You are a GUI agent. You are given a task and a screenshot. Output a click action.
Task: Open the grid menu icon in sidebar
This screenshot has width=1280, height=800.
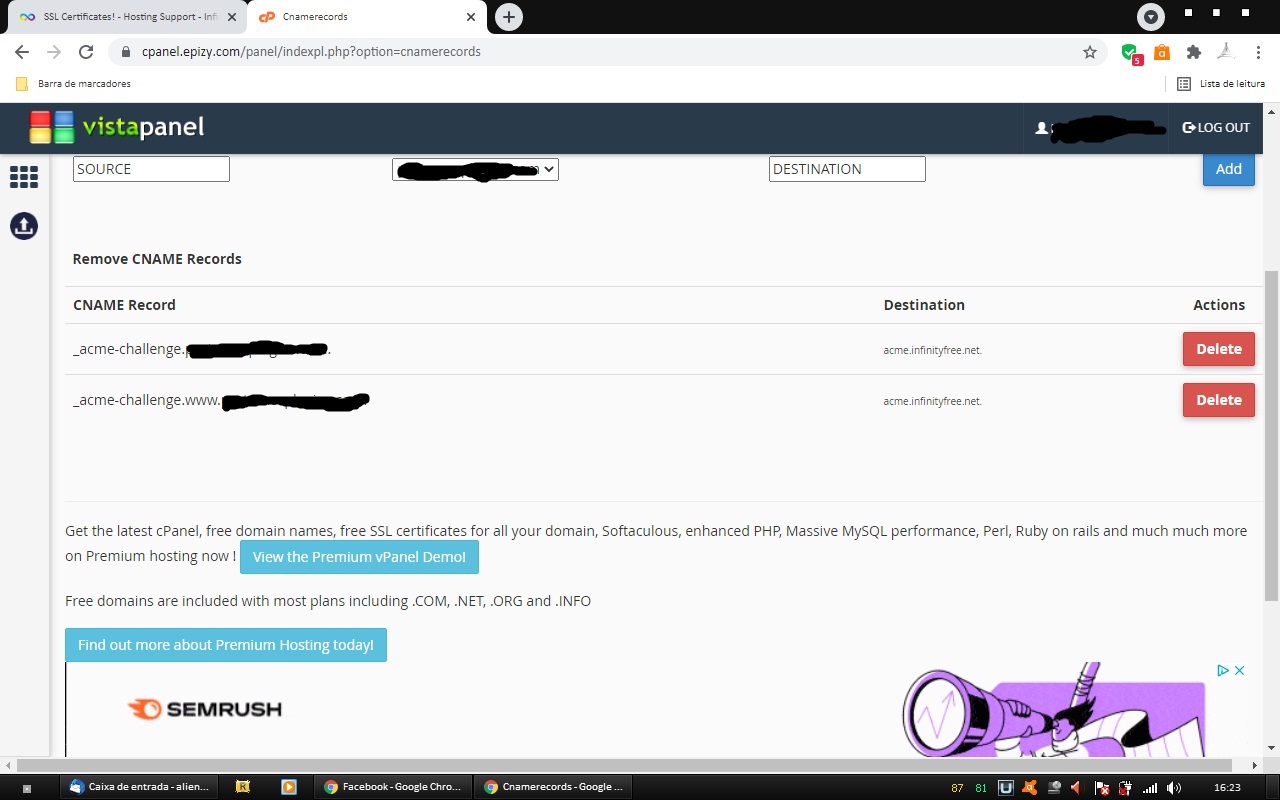tap(24, 177)
